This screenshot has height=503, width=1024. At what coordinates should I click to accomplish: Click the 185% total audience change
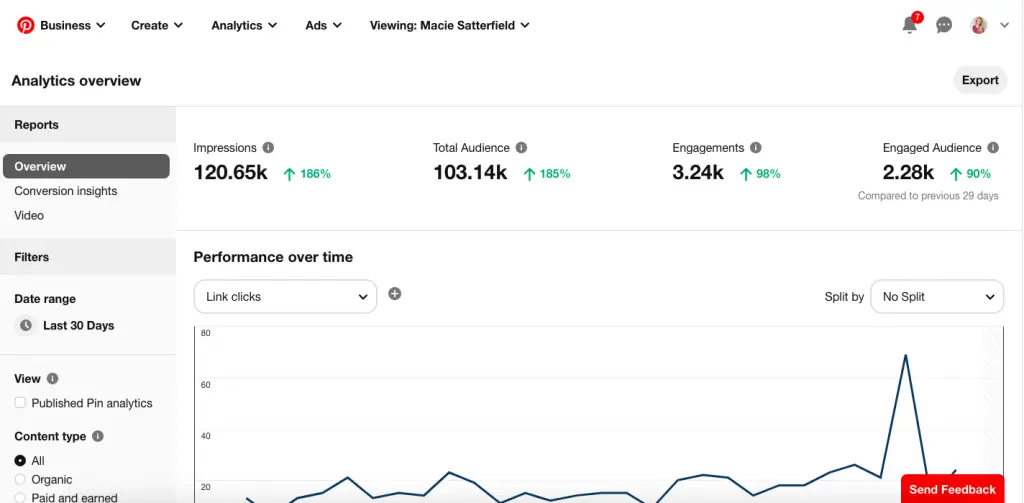(547, 174)
